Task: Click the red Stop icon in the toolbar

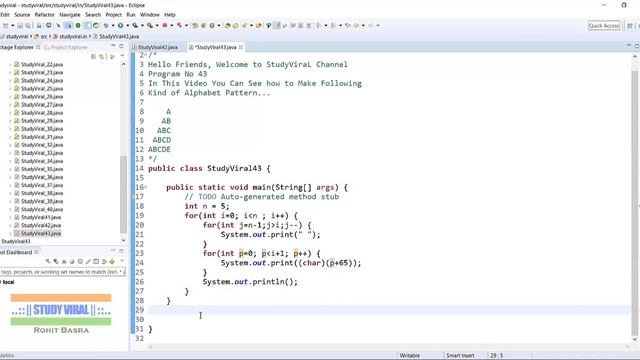Action: coord(165,25)
